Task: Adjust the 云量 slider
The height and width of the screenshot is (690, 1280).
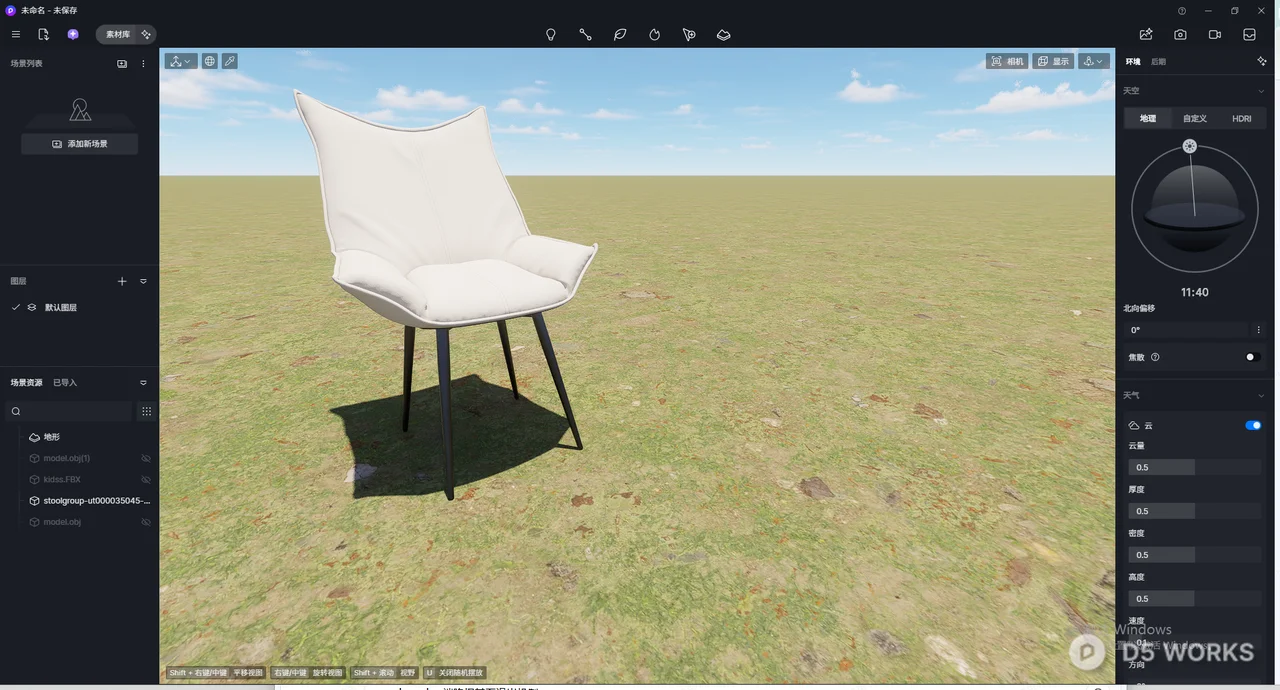Action: tap(1195, 467)
